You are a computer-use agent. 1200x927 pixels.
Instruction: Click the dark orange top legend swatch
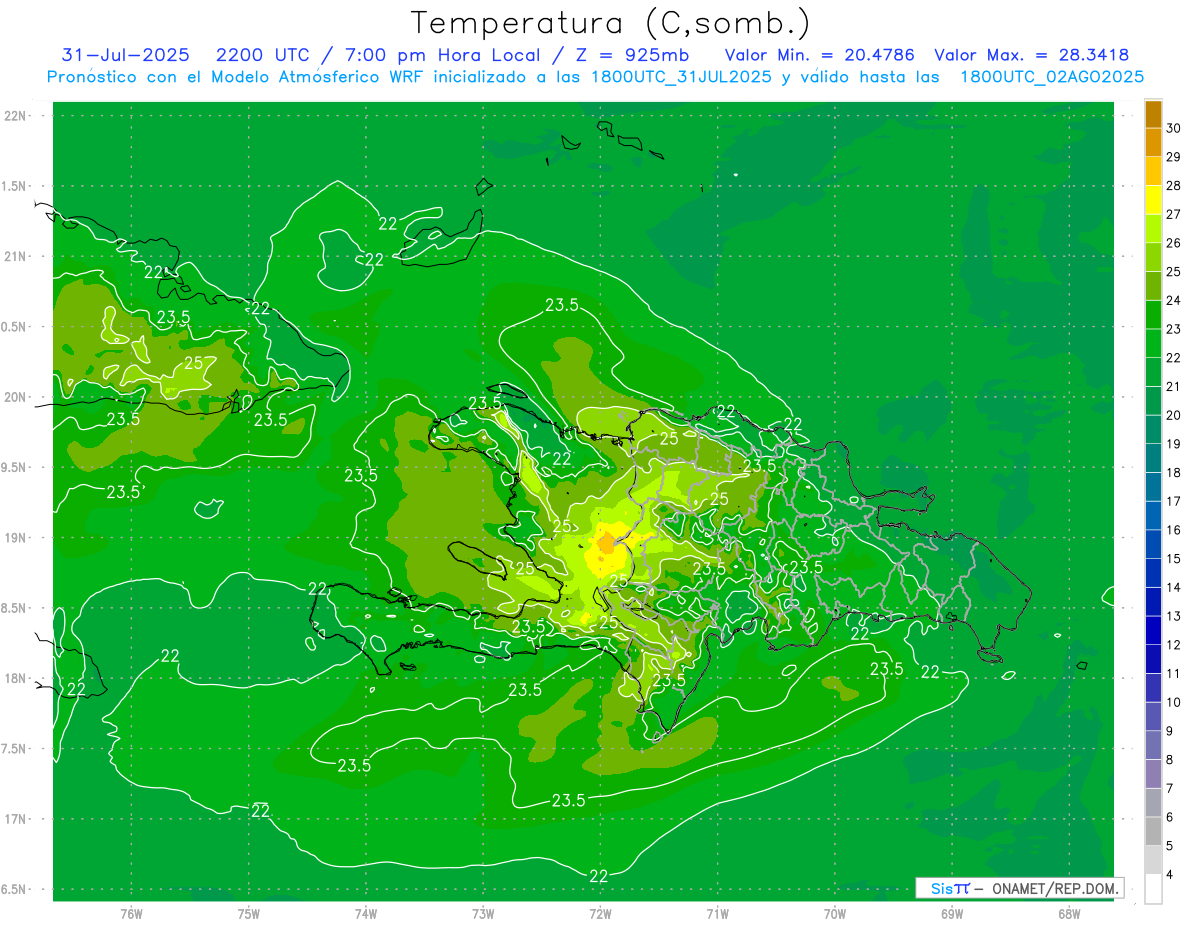[x=1153, y=114]
